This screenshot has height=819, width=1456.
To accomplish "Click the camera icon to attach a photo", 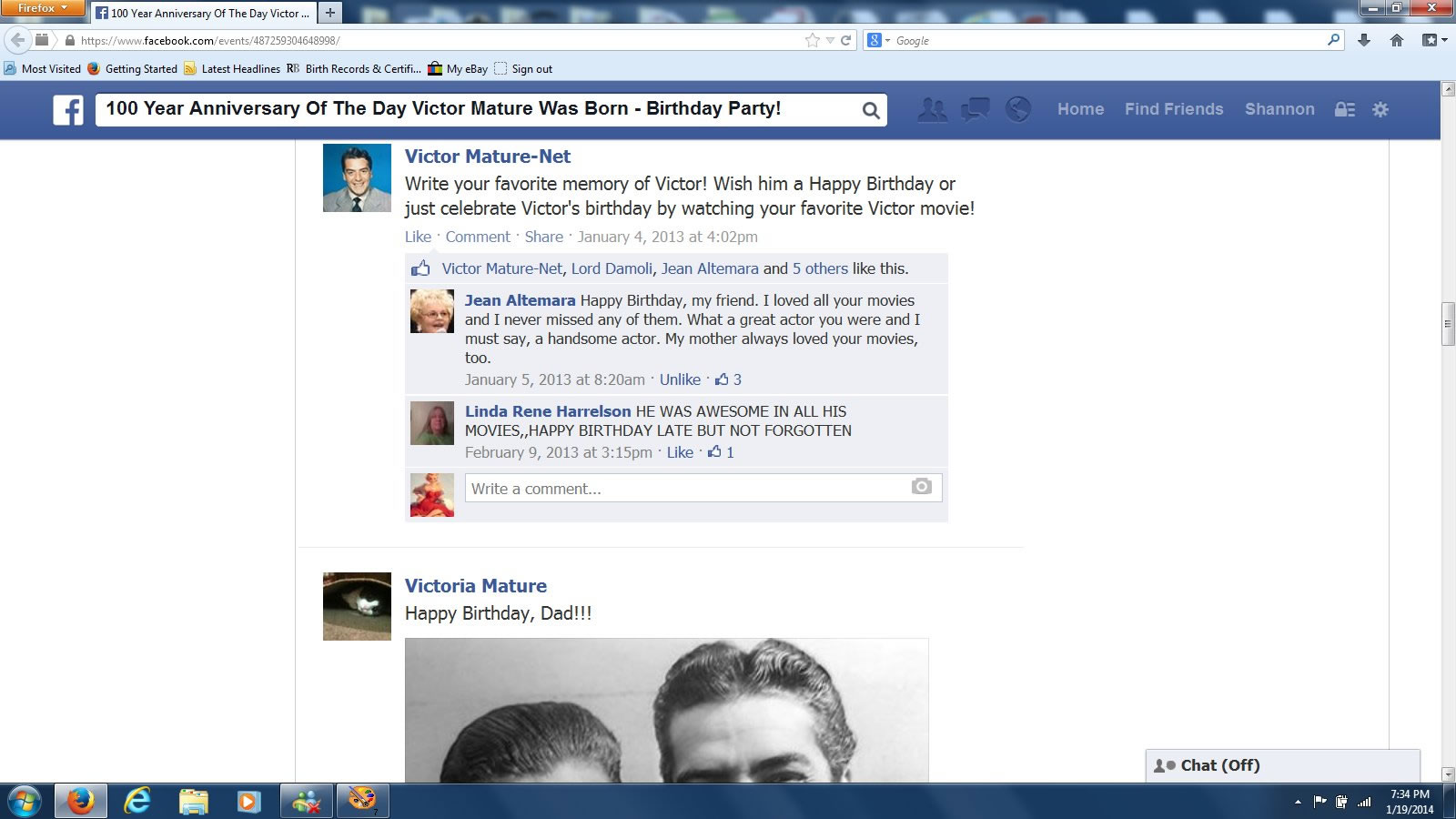I will [x=922, y=487].
